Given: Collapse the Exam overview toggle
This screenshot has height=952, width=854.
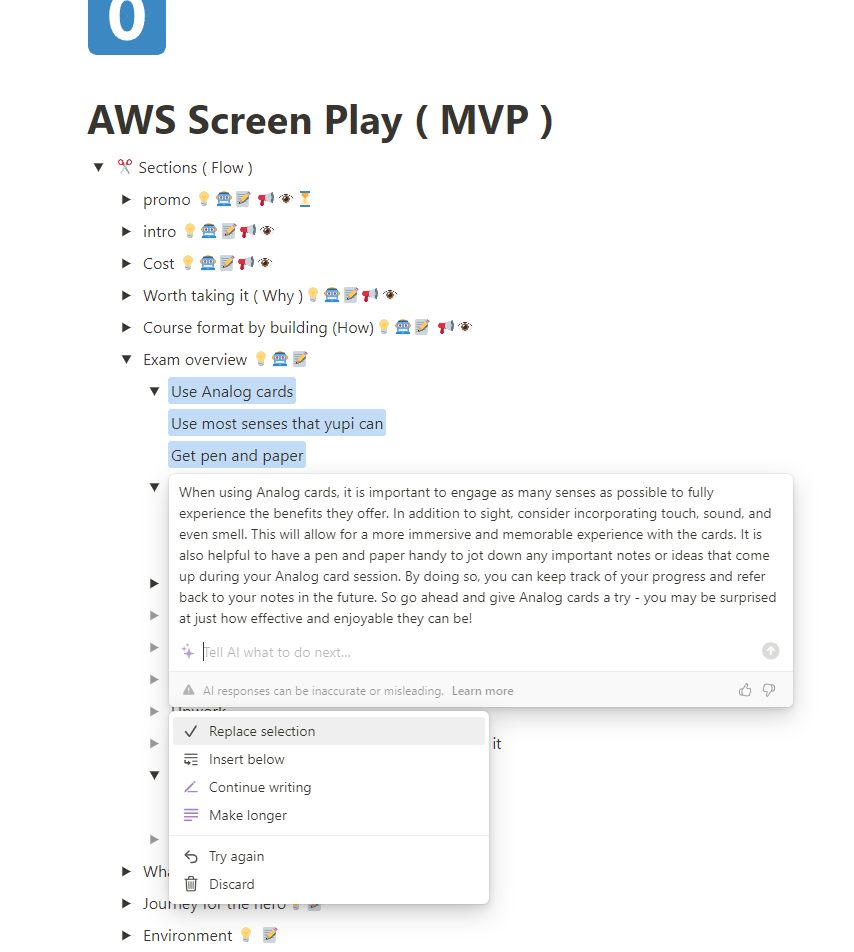Looking at the screenshot, I should 127,359.
